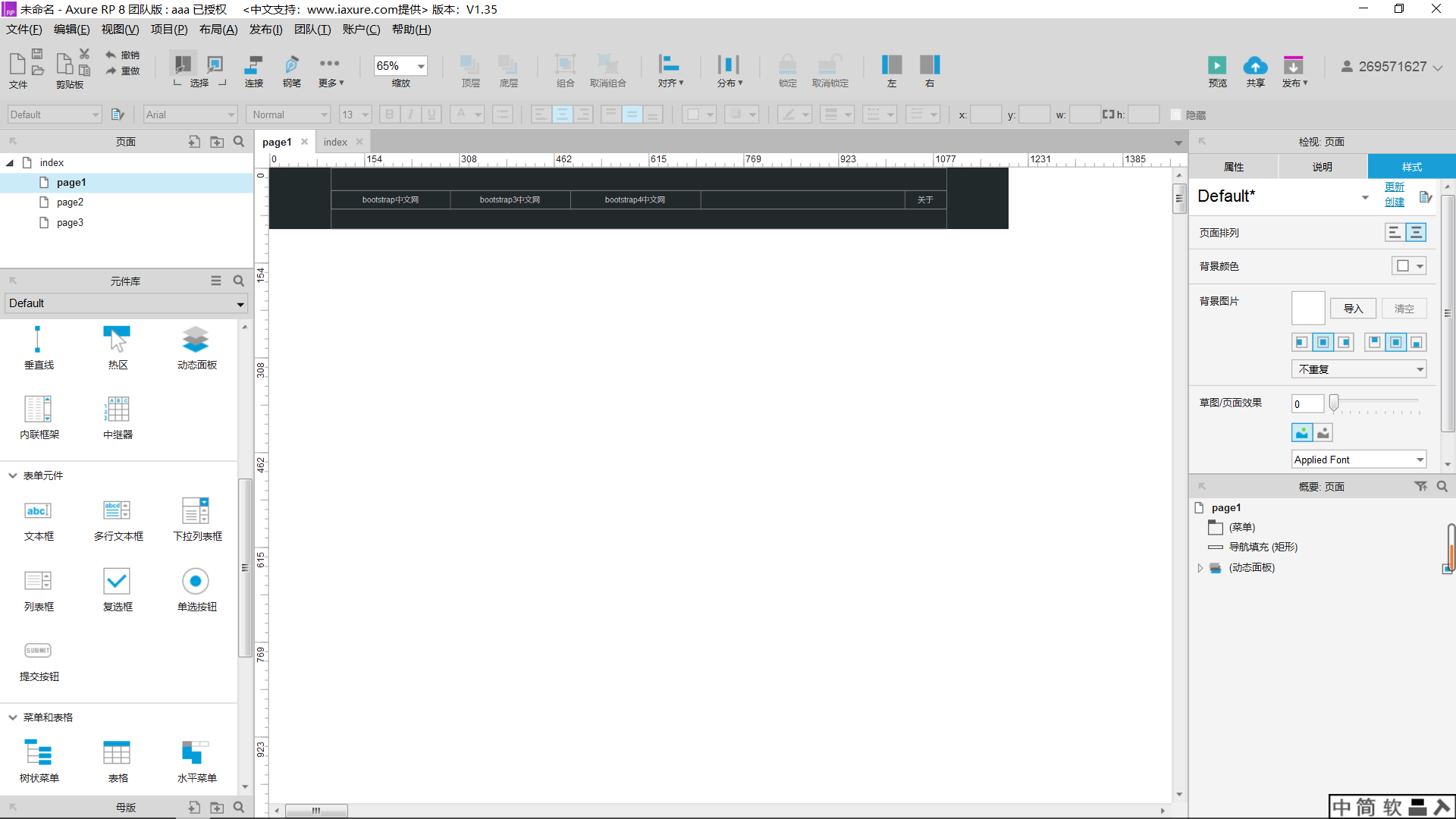Select center page alignment toggle

pos(1416,233)
